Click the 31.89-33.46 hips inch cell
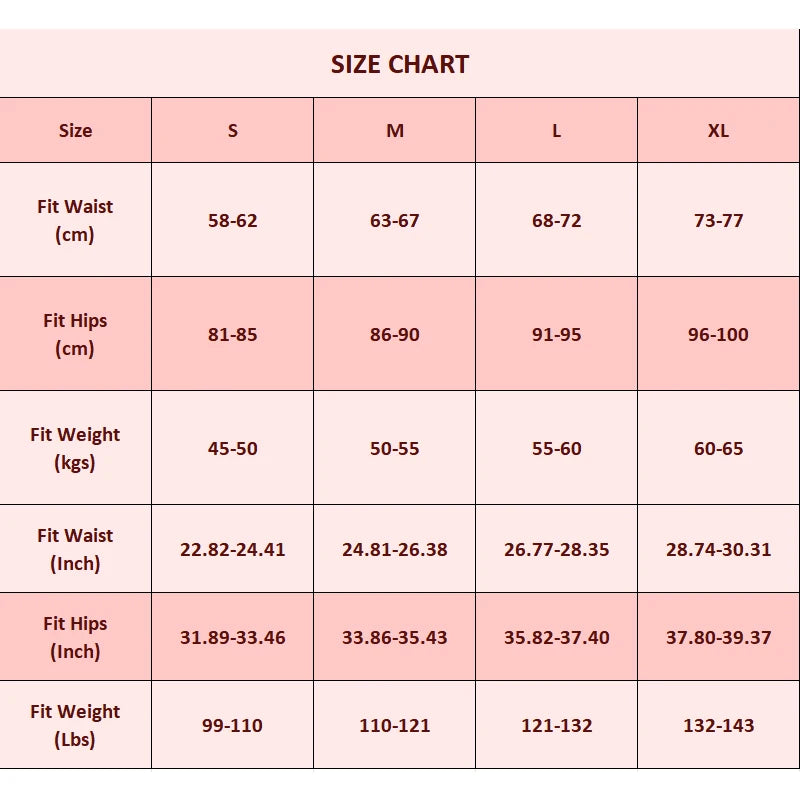Viewport: 800px width, 800px height. (x=233, y=637)
